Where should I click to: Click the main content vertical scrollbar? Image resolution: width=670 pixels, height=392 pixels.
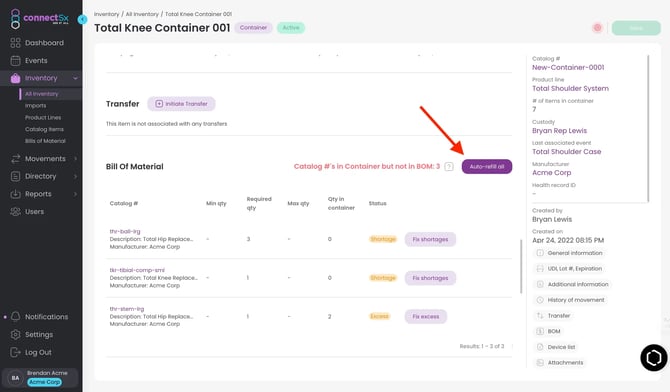520,266
